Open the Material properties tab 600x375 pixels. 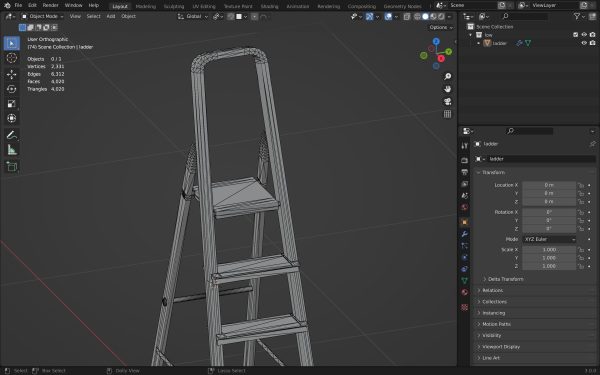click(465, 292)
